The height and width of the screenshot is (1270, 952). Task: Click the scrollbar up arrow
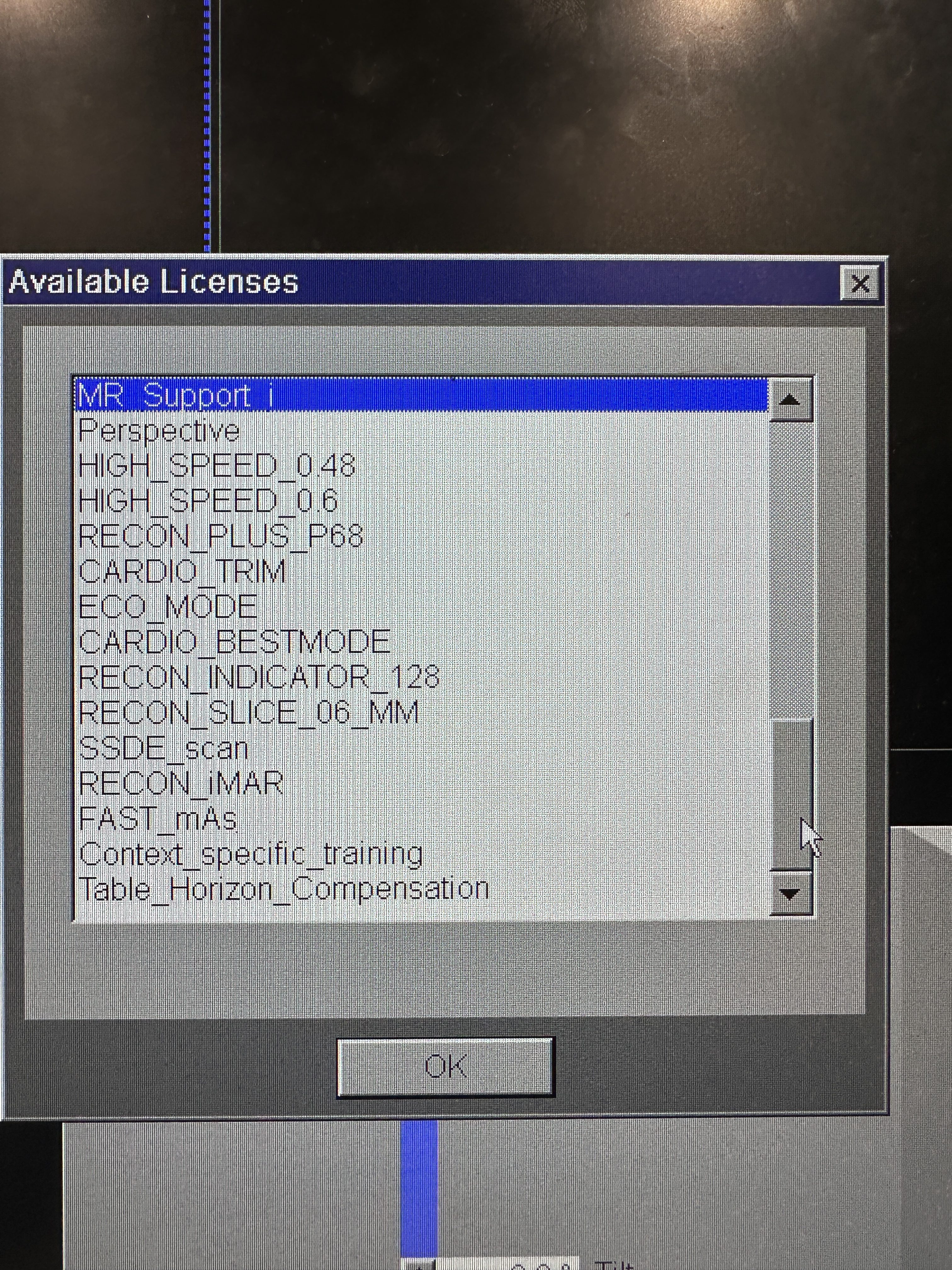coord(790,400)
